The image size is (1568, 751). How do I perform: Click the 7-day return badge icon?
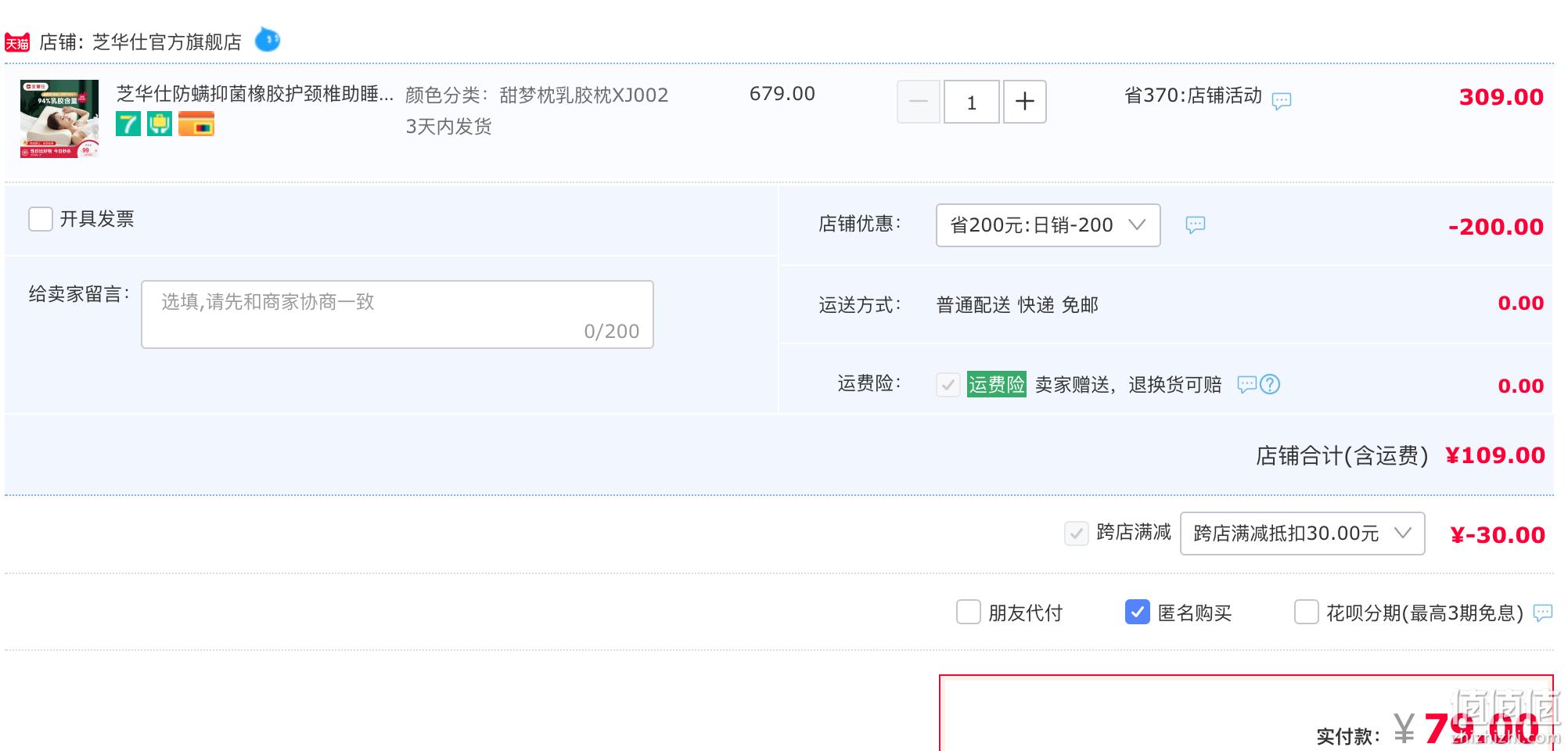click(128, 124)
